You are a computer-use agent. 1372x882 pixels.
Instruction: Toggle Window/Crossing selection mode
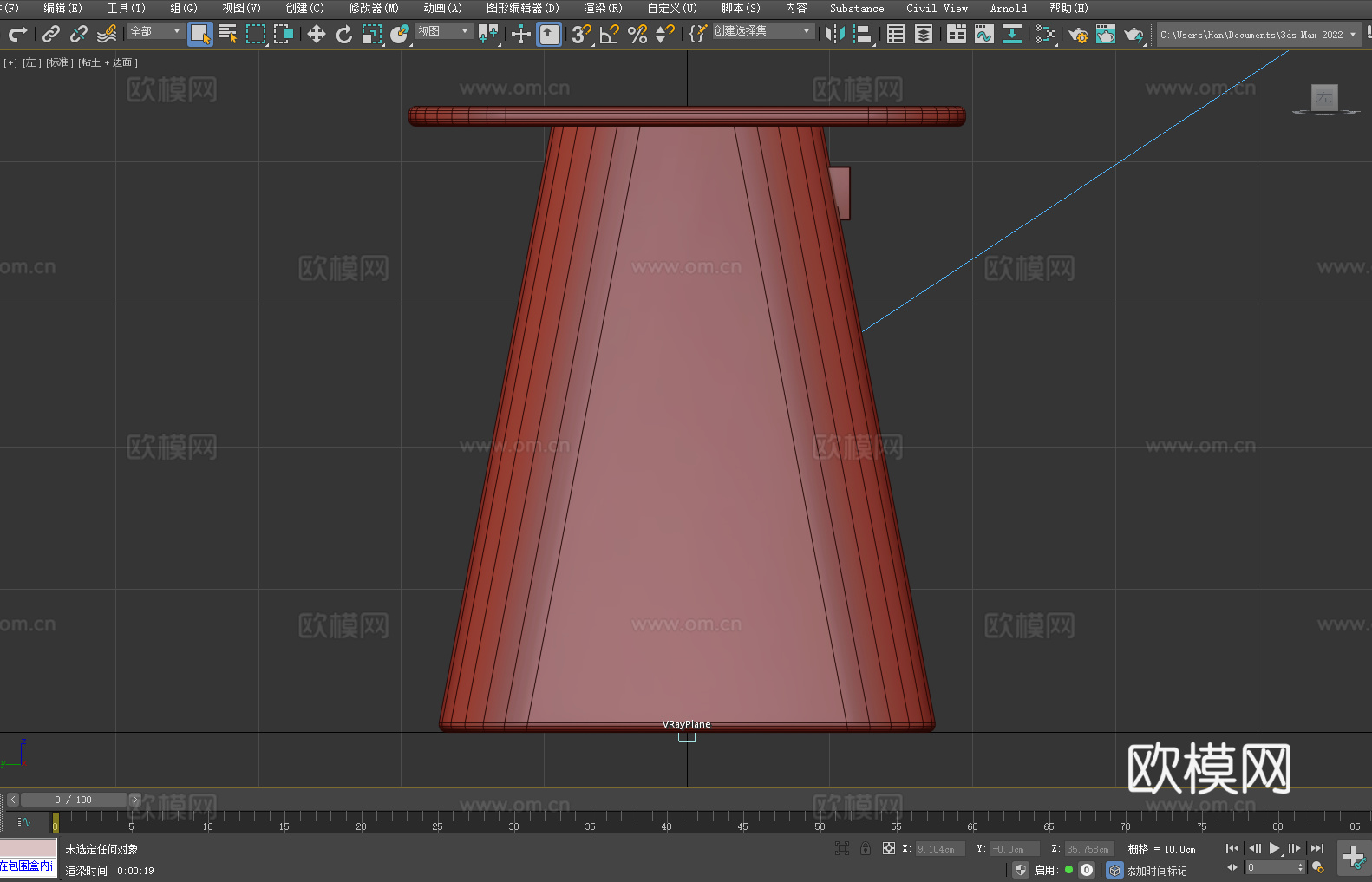pyautogui.click(x=284, y=34)
